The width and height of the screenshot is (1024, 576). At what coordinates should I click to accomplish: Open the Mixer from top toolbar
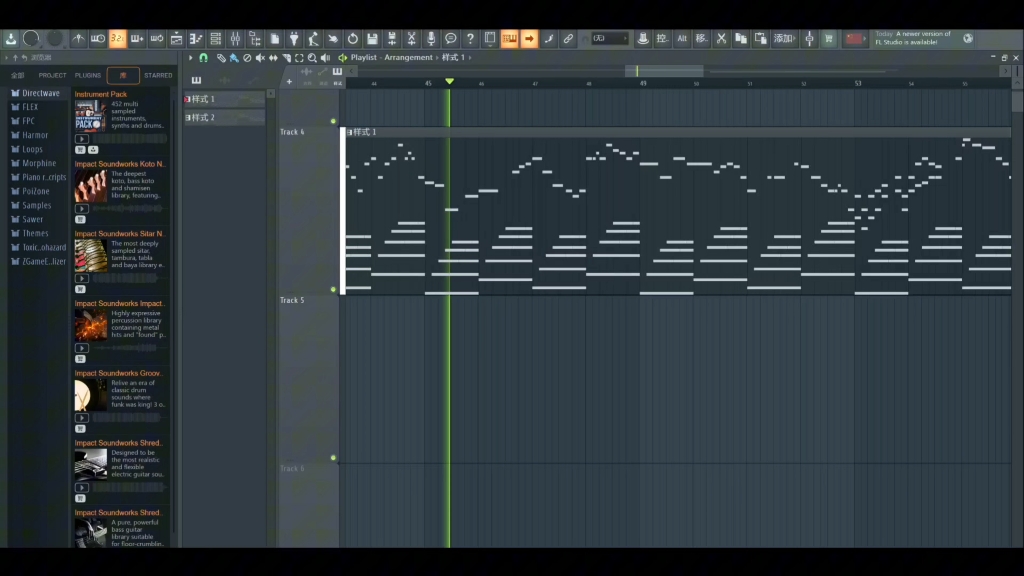(x=235, y=39)
